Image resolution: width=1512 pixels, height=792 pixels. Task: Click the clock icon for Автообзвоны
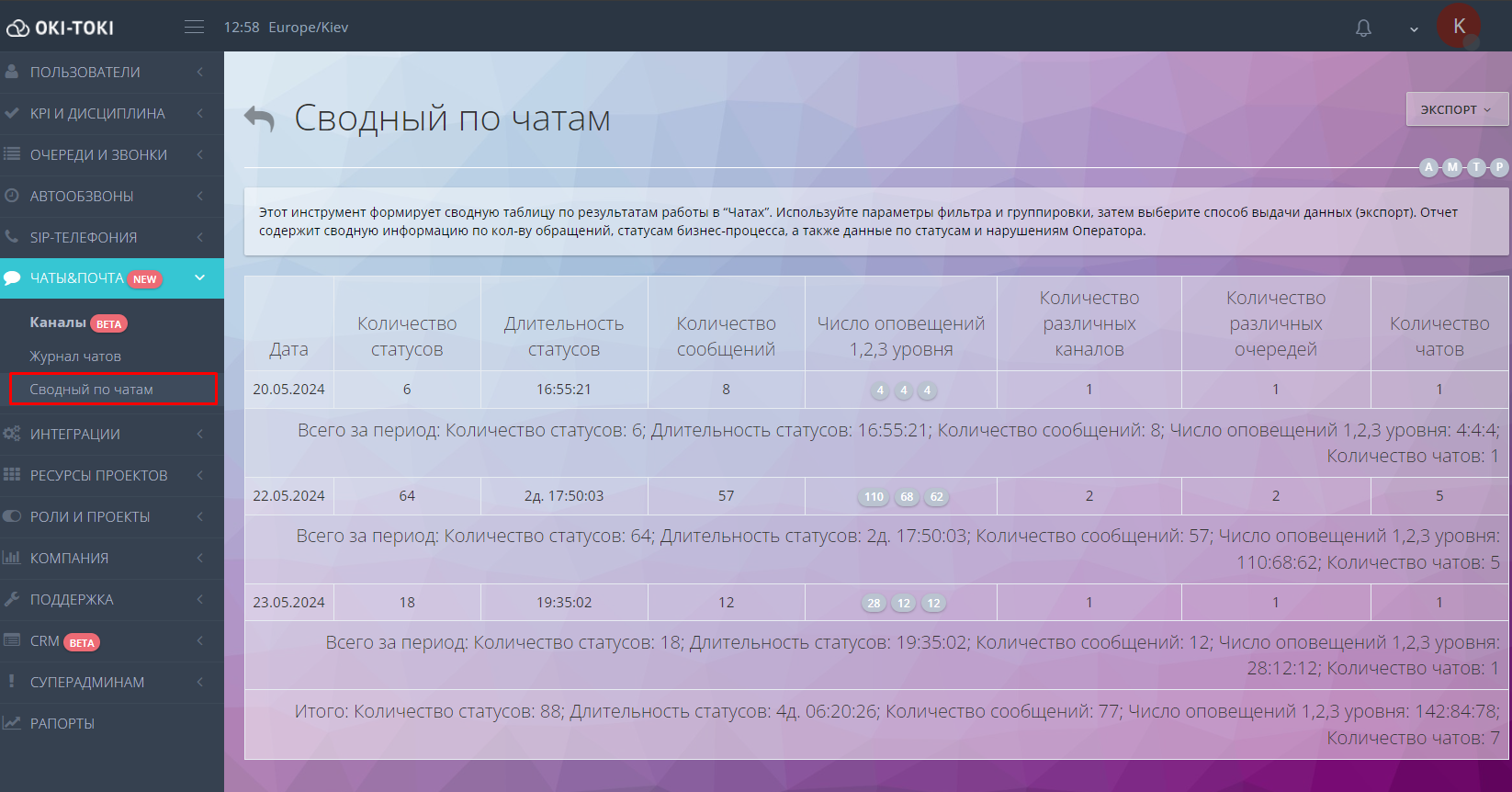12,196
